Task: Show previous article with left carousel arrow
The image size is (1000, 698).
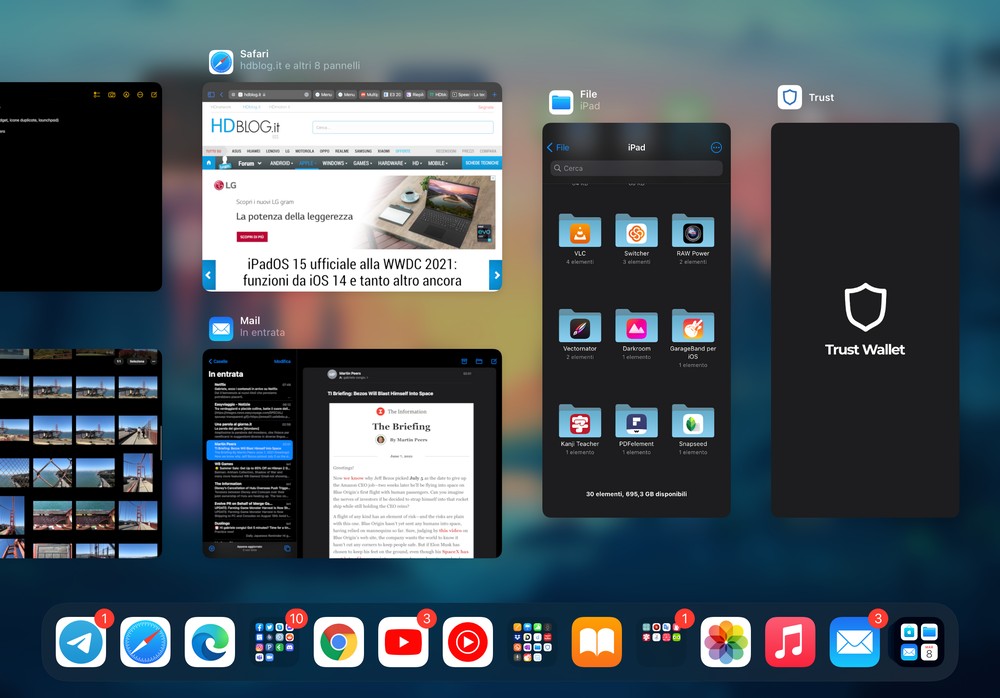Action: [x=209, y=276]
